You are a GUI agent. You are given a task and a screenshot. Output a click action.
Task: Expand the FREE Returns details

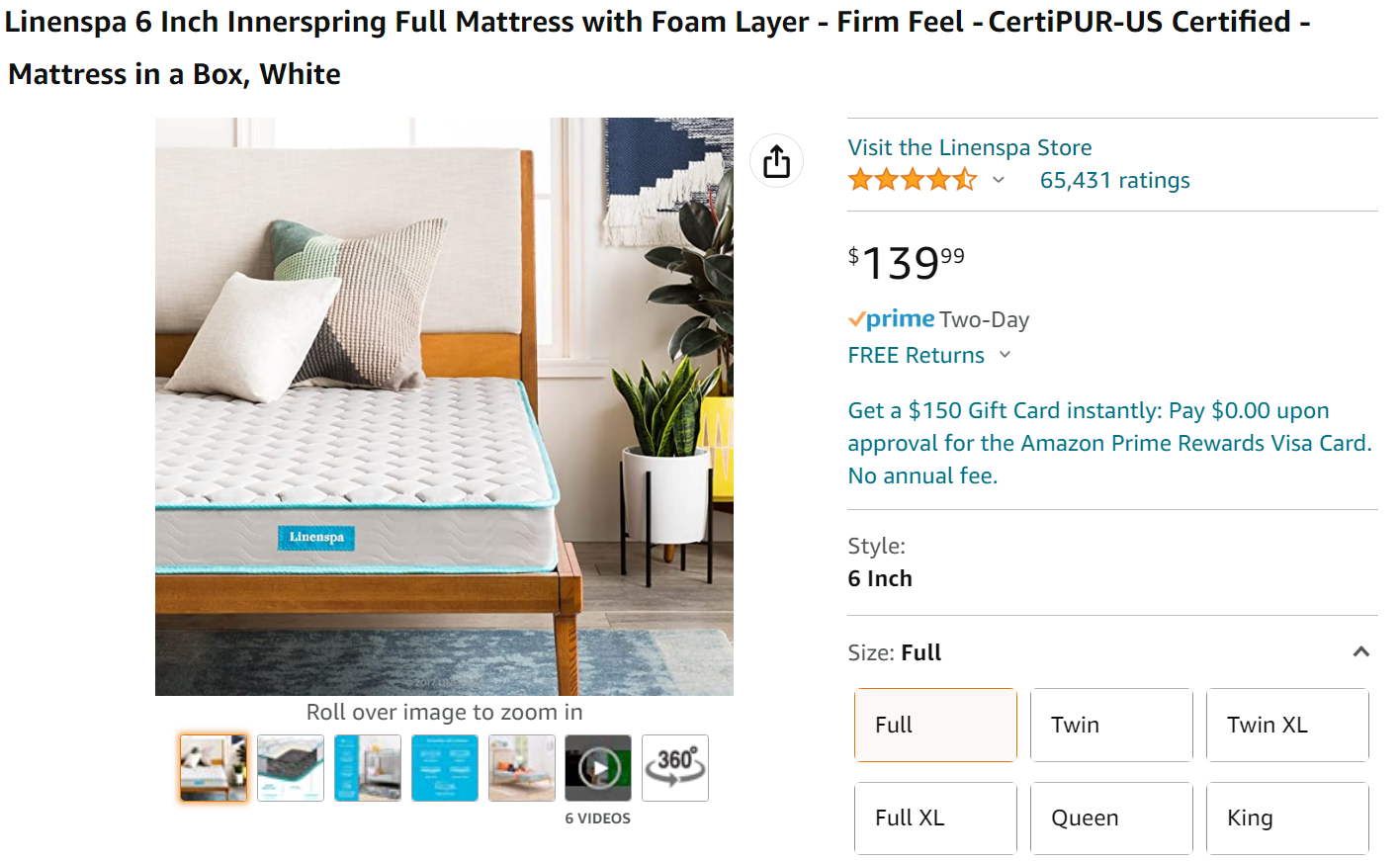(1006, 355)
